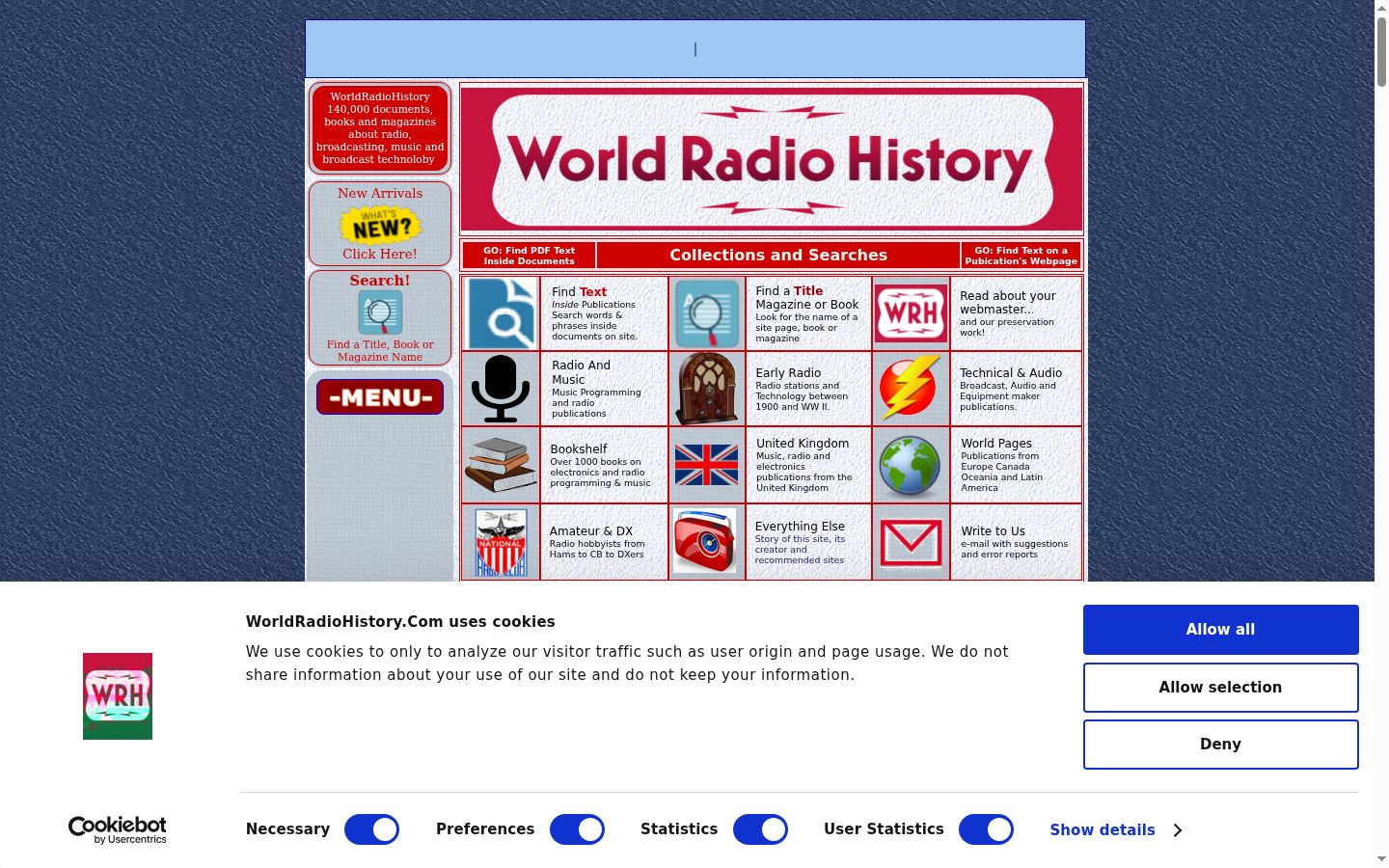Click the WorldRadioHistory 140,000 documents red box
This screenshot has height=868, width=1389.
click(380, 128)
